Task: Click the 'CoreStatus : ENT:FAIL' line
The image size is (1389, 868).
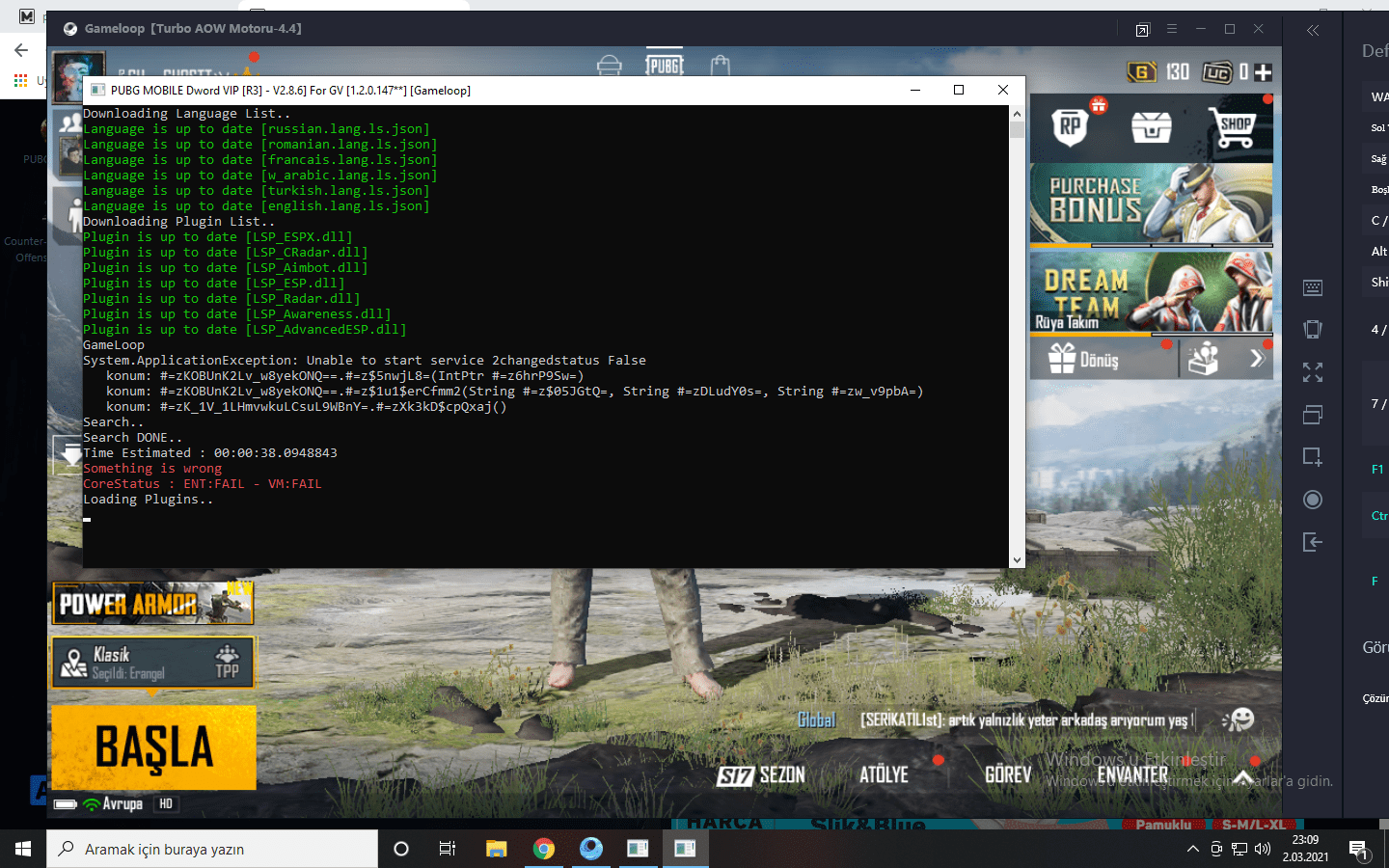Action: (x=202, y=484)
